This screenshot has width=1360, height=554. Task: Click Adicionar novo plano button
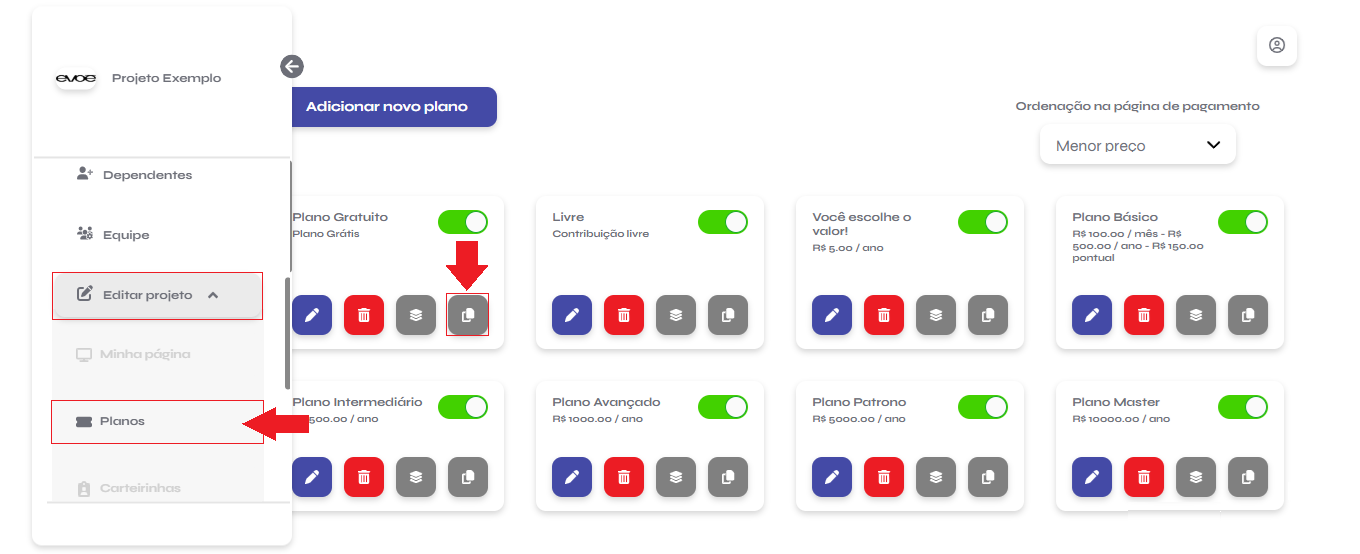click(x=387, y=107)
